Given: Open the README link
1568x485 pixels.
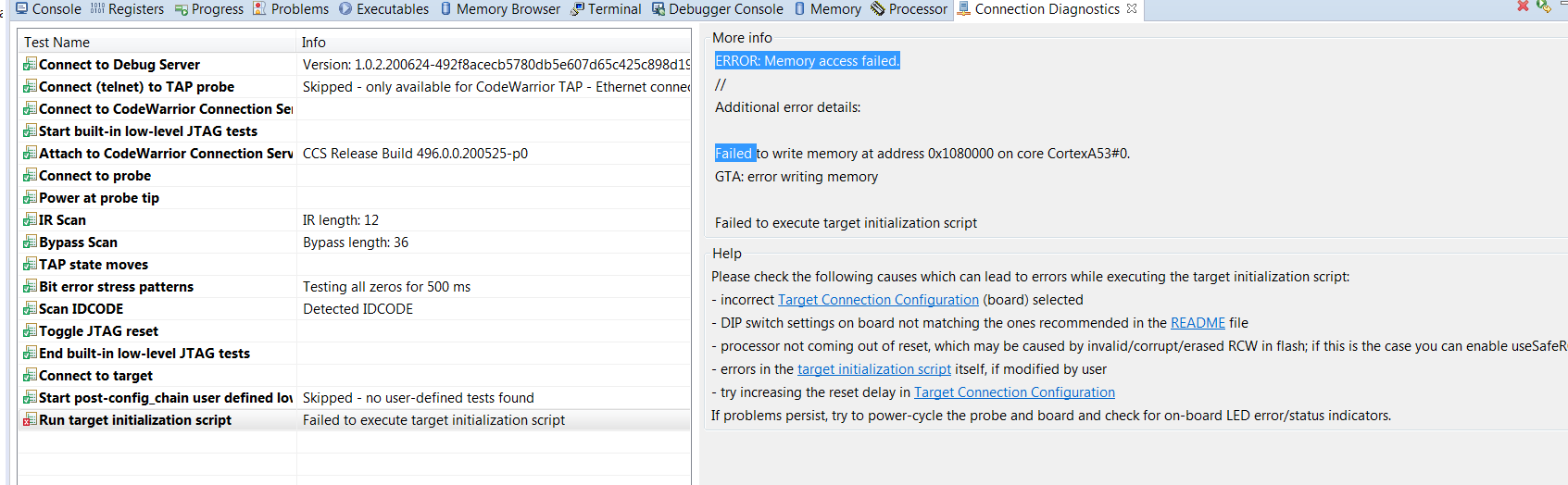Looking at the screenshot, I should pos(1198,323).
